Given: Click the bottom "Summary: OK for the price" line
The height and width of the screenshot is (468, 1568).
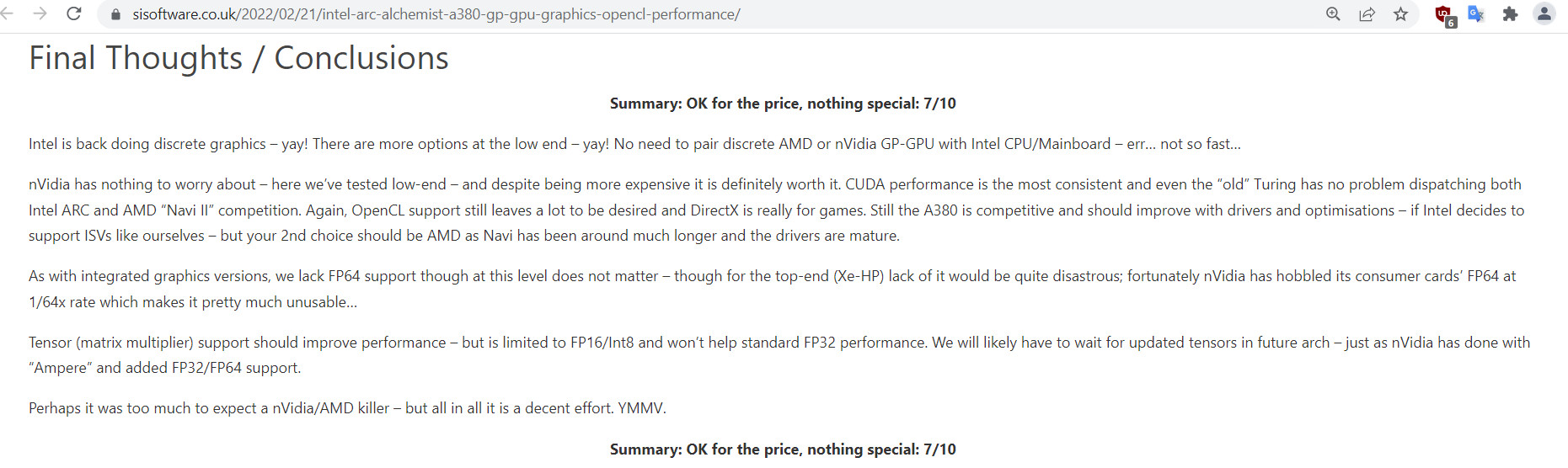Looking at the screenshot, I should tap(783, 449).
